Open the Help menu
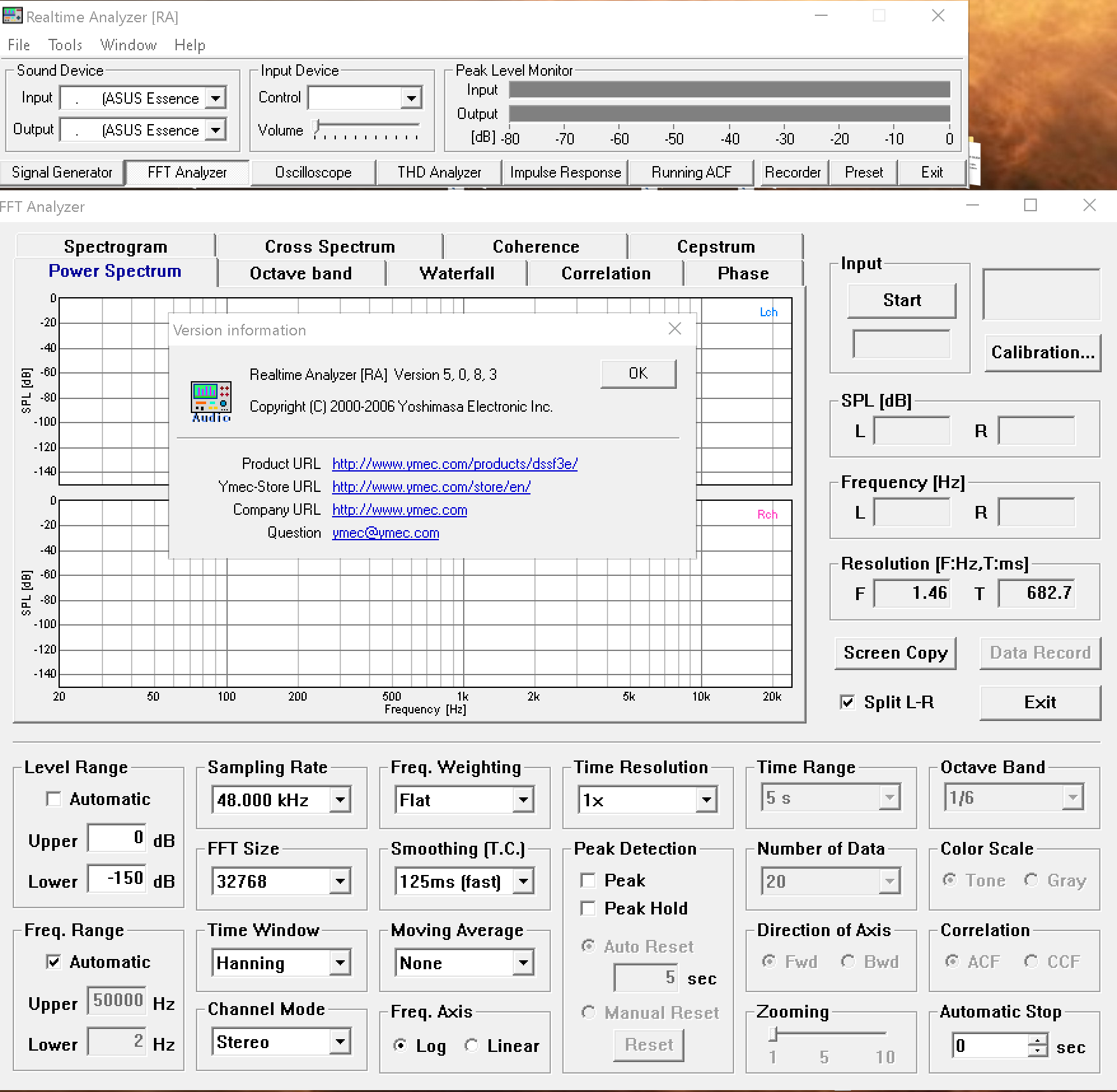Image resolution: width=1117 pixels, height=1092 pixels. pos(190,45)
